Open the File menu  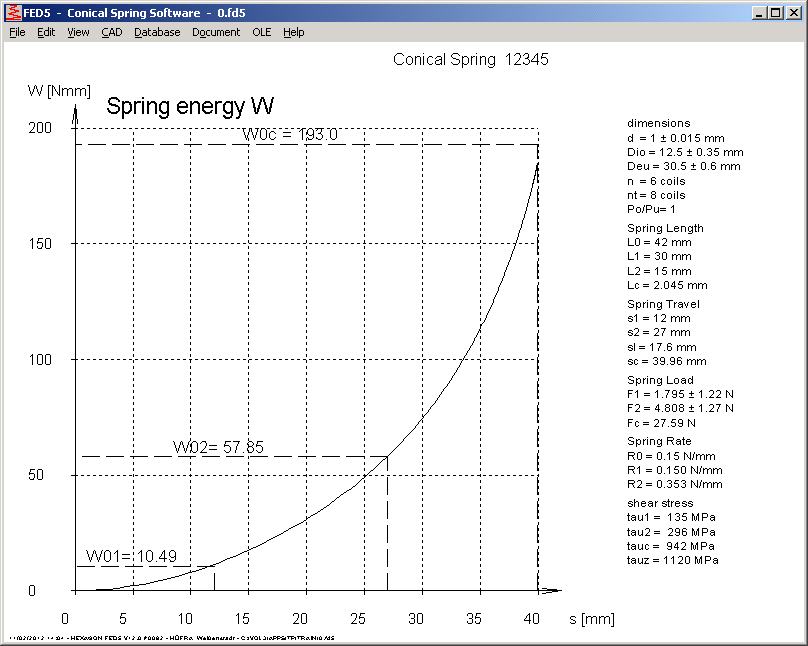(17, 32)
